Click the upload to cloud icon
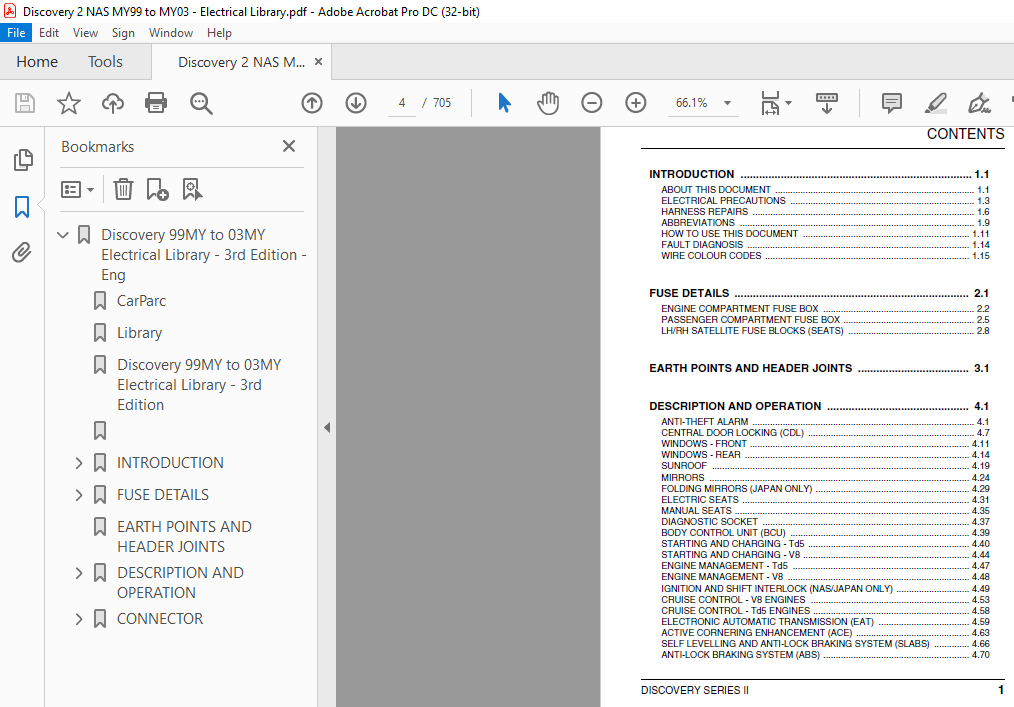Screen dimensions: 1014x707 click(113, 103)
